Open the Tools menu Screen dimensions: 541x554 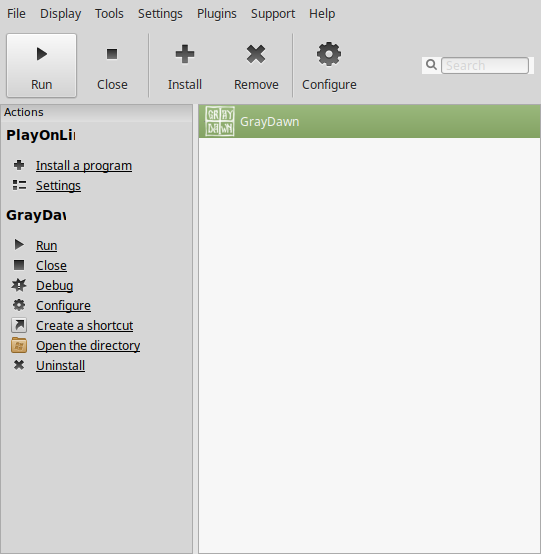click(x=109, y=14)
